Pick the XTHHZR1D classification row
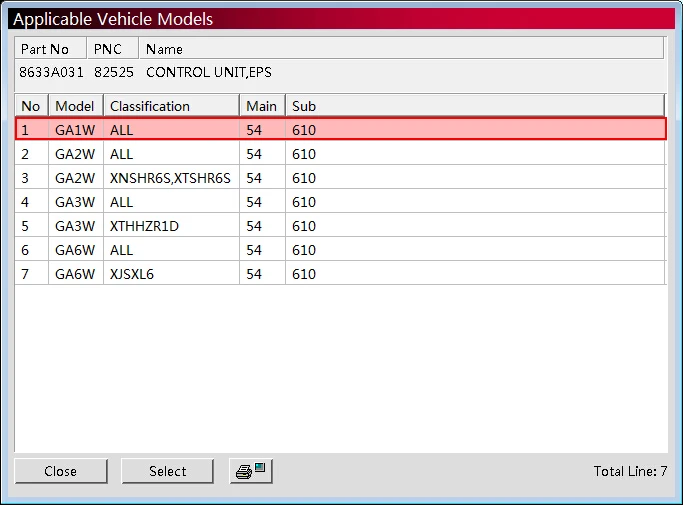 [341, 225]
